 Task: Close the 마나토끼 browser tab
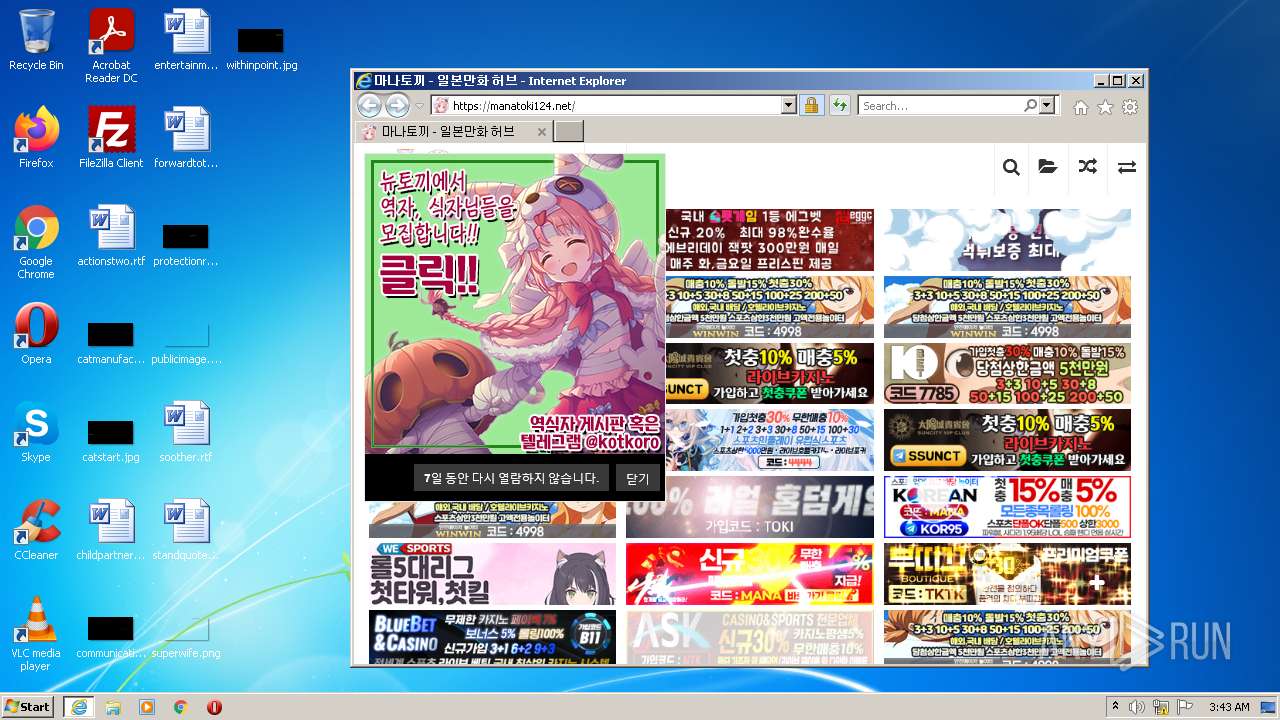(x=542, y=132)
